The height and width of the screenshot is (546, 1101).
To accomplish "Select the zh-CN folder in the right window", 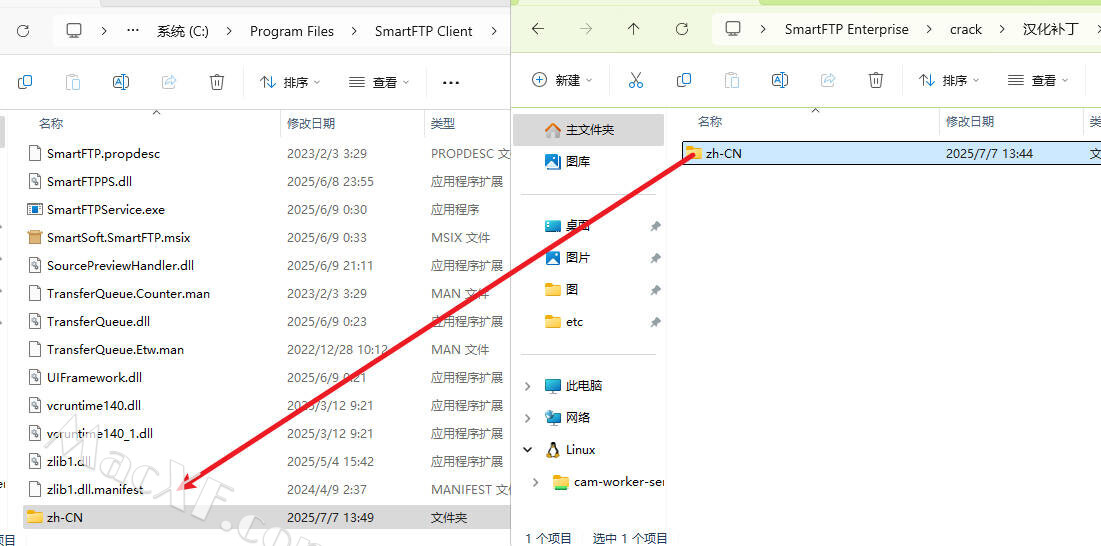I will point(892,153).
